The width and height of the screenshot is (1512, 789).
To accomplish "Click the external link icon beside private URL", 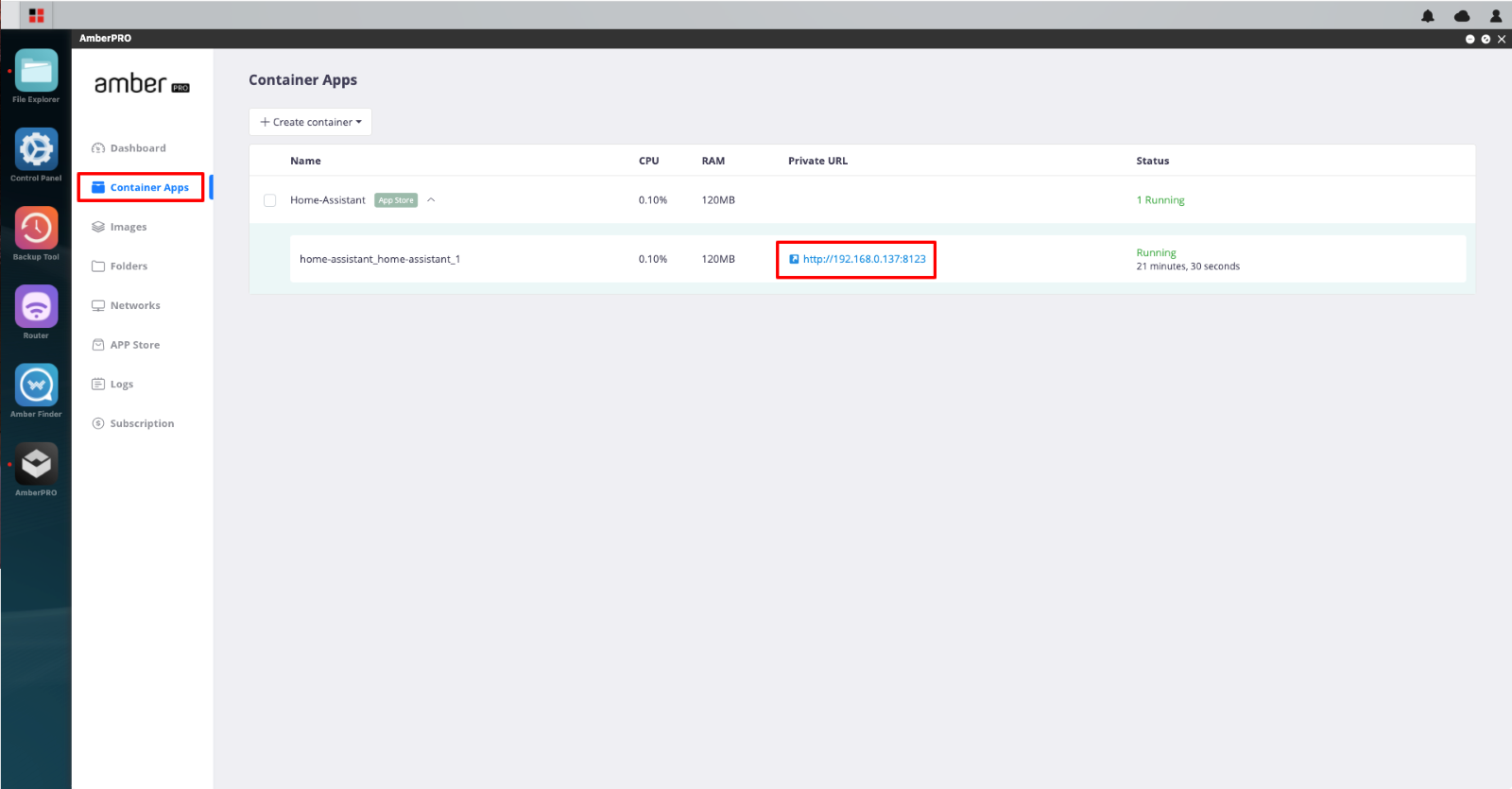I will click(794, 259).
